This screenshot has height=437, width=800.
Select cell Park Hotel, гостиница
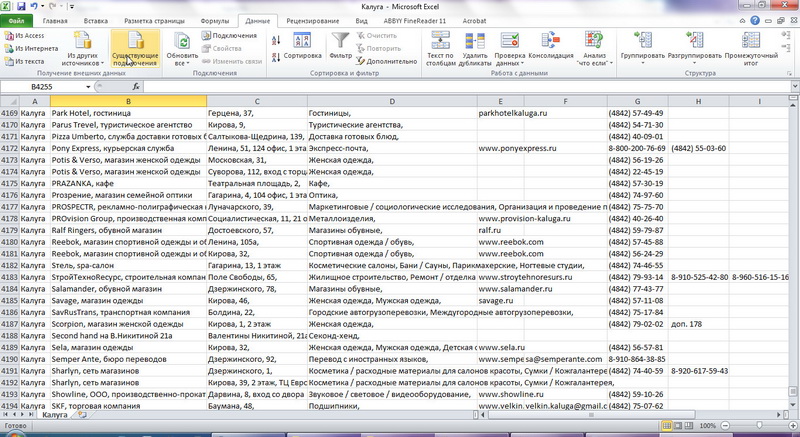129,113
